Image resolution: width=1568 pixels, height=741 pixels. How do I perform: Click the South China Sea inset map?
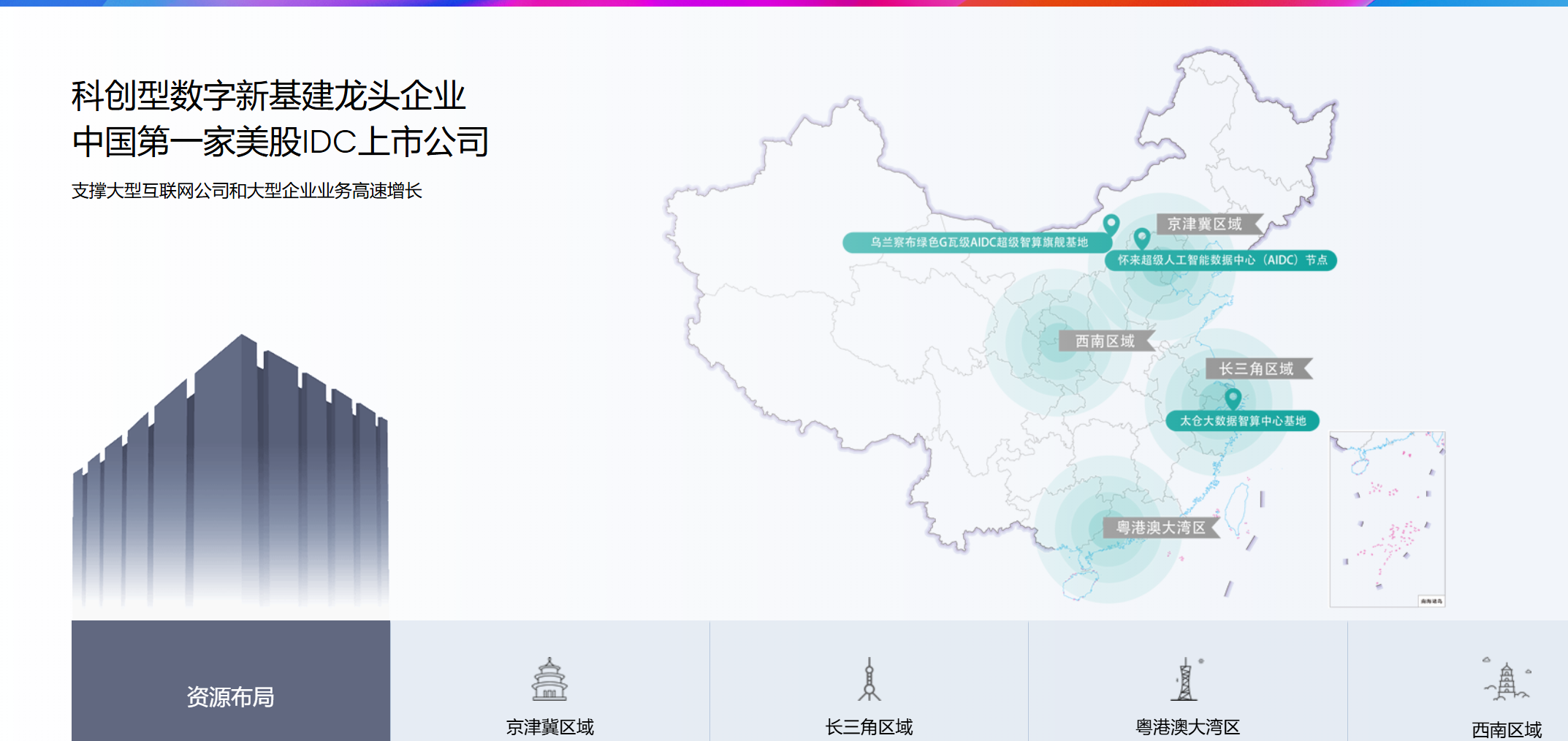(x=1388, y=519)
